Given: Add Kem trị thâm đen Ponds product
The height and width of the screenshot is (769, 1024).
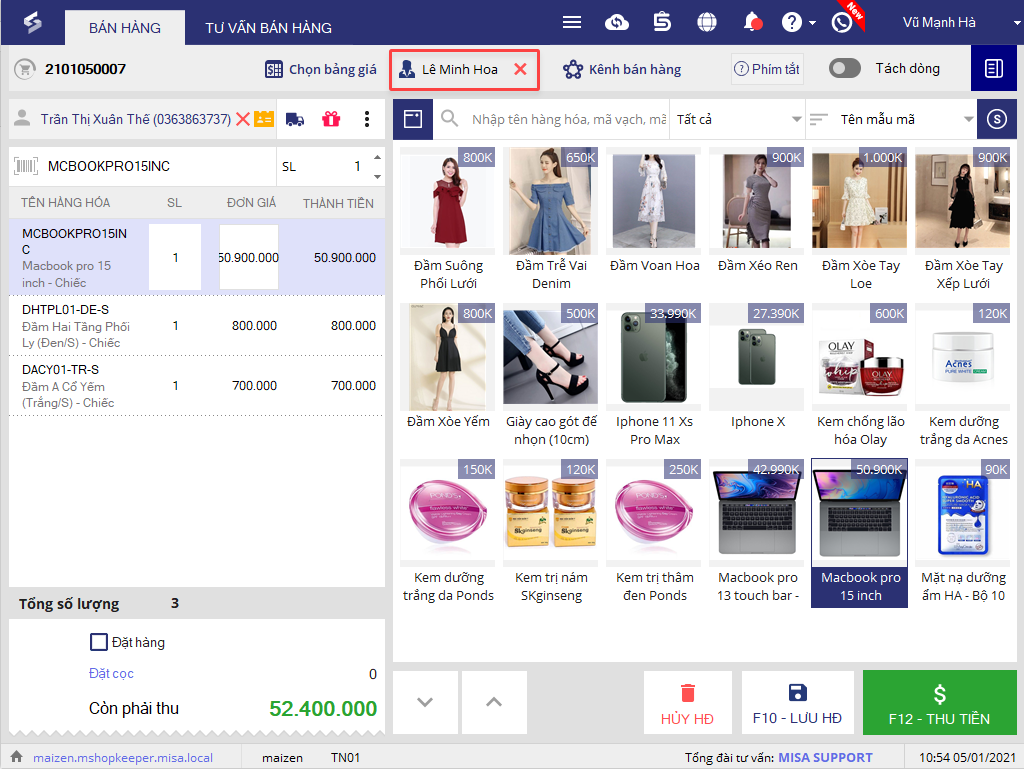Looking at the screenshot, I should (x=654, y=532).
